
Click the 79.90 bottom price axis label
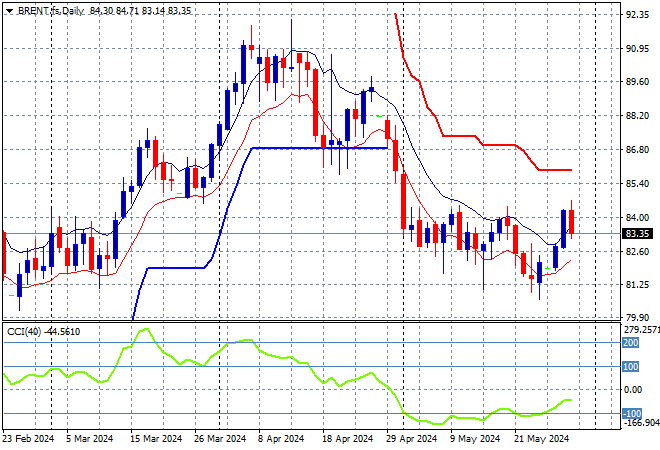pos(637,319)
